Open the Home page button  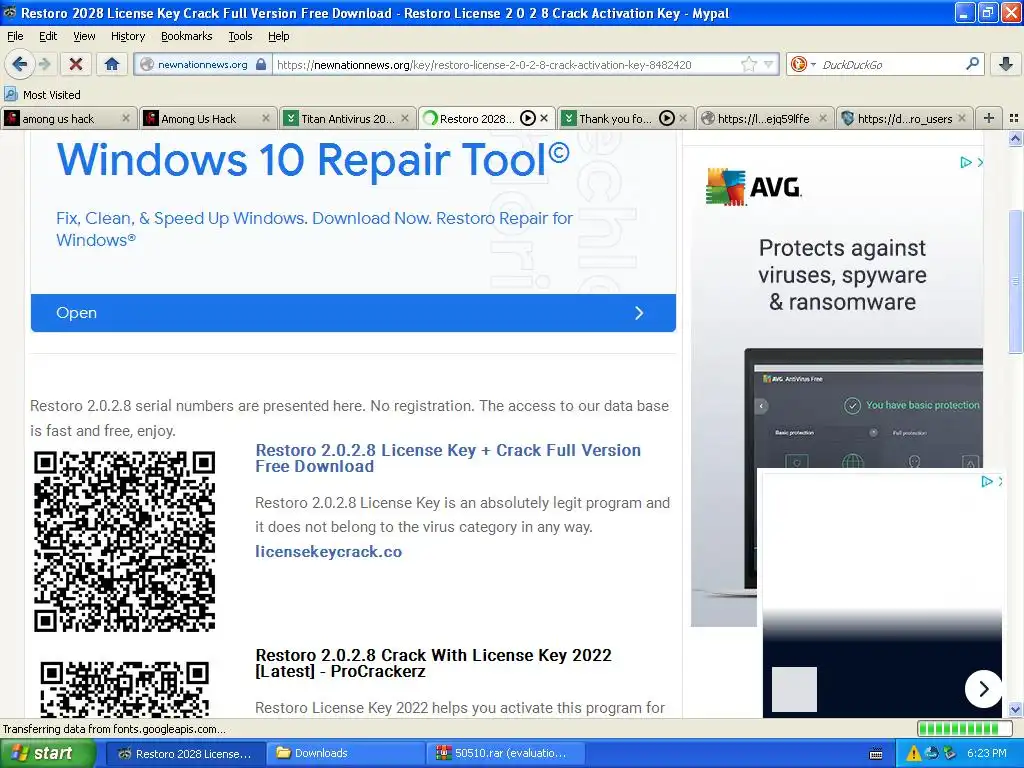(x=112, y=64)
